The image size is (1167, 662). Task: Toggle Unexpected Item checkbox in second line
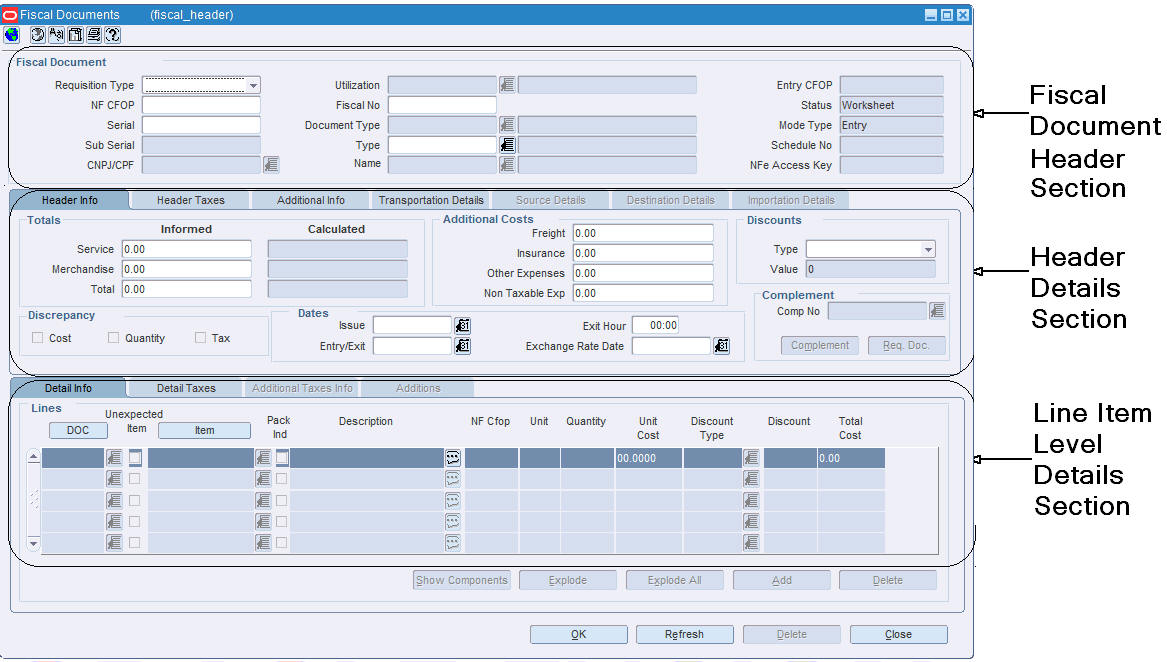(134, 479)
